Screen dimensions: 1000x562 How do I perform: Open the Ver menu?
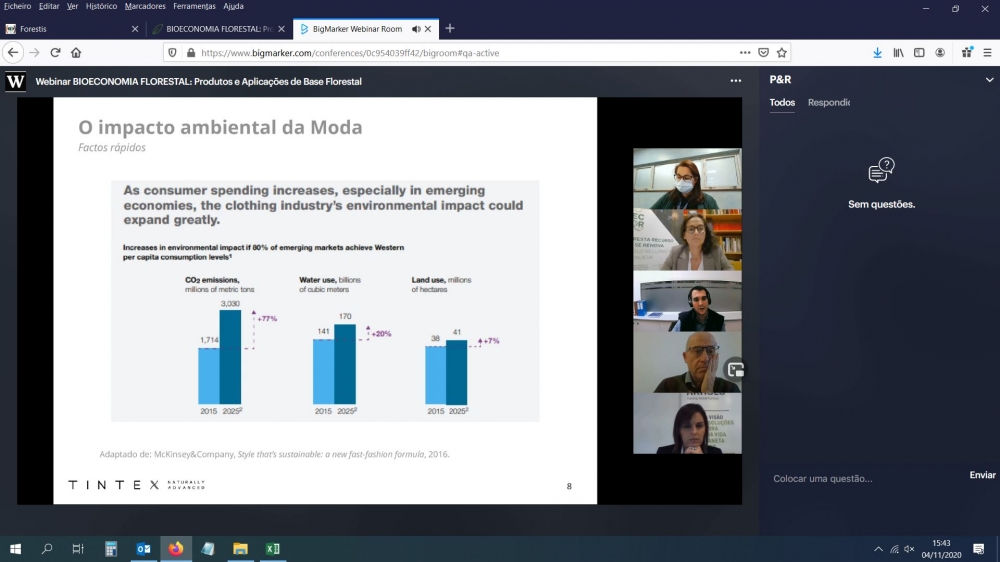coord(72,6)
